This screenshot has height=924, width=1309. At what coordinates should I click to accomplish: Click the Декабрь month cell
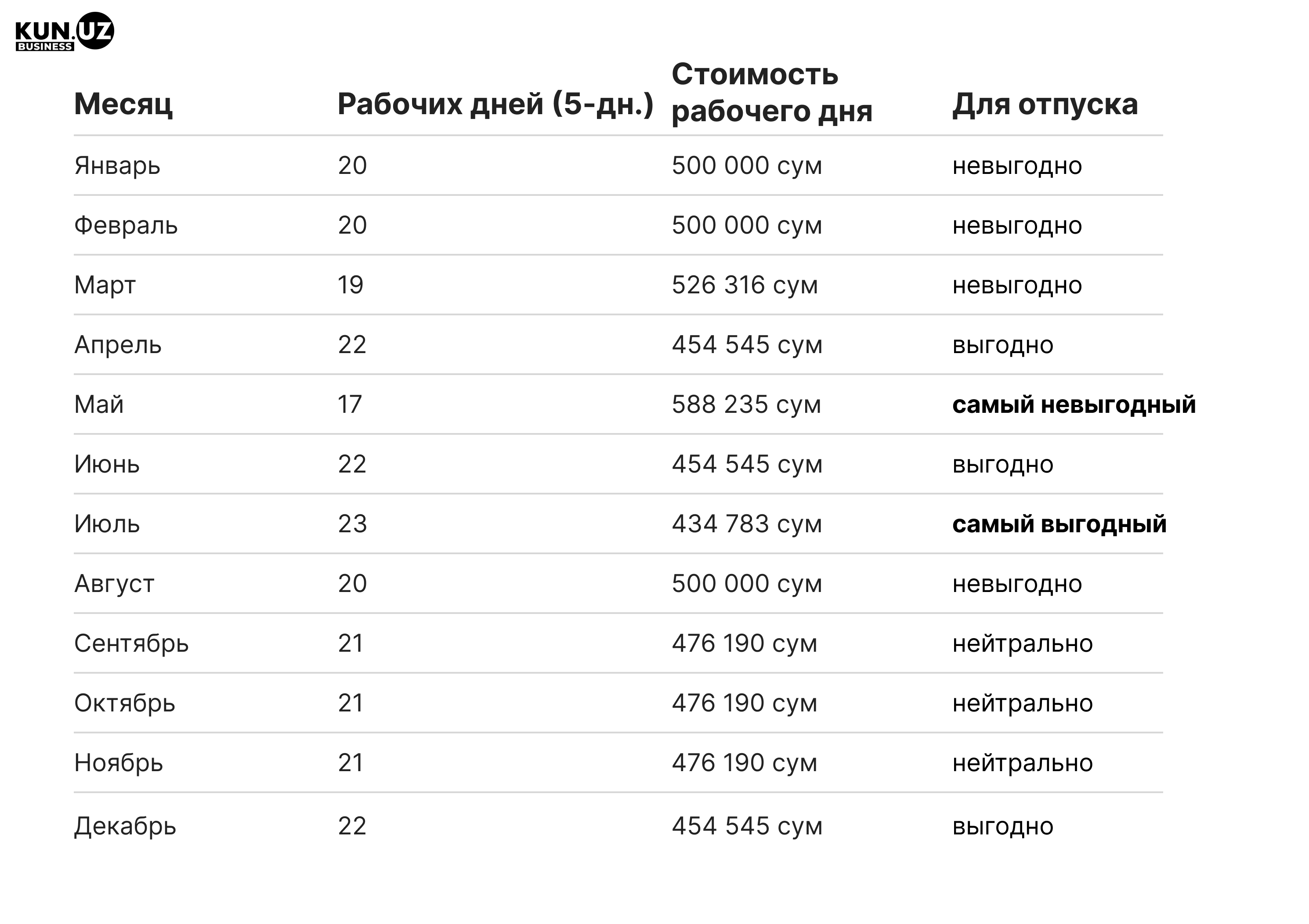[126, 827]
